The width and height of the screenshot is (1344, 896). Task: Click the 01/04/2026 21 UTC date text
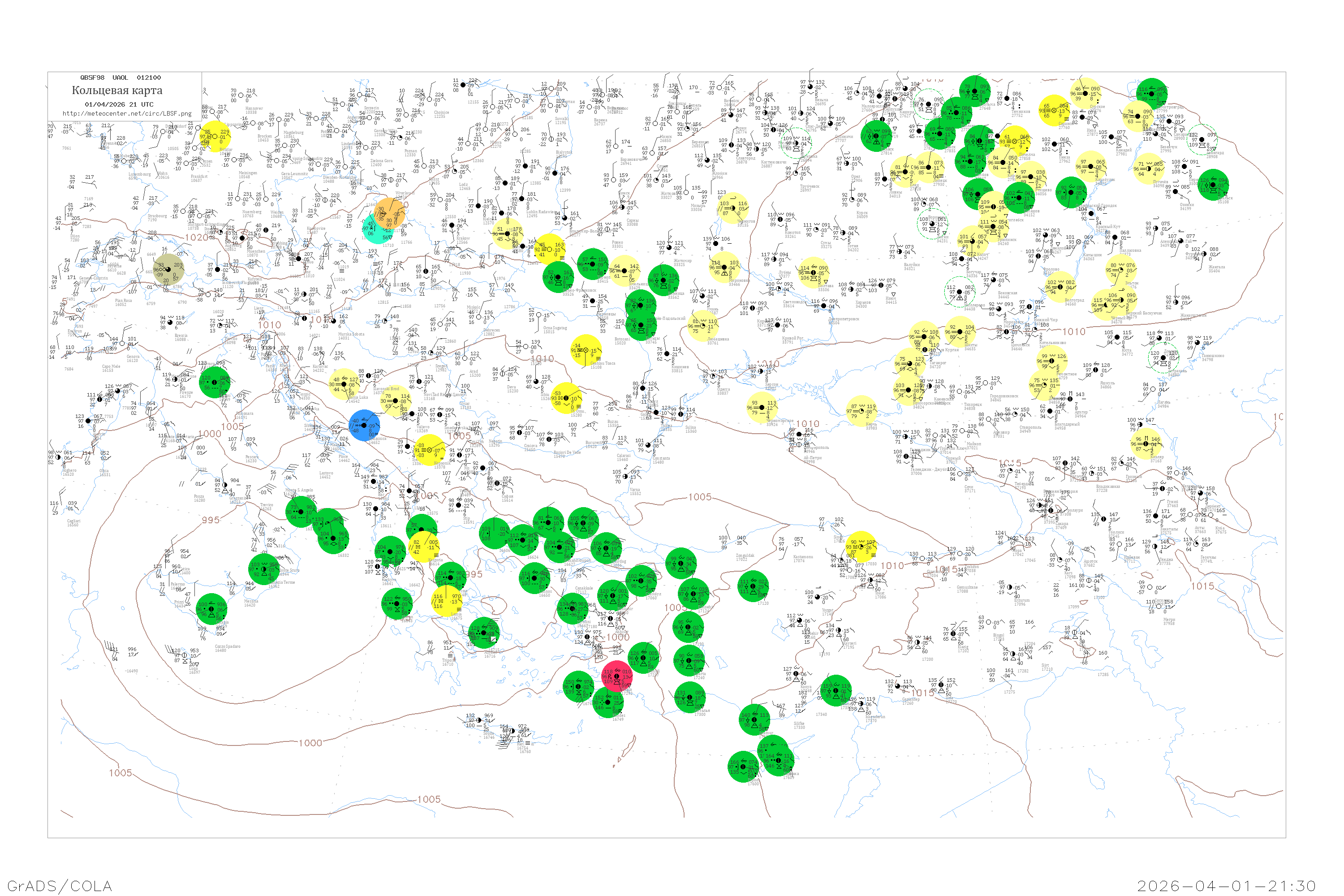tap(119, 104)
